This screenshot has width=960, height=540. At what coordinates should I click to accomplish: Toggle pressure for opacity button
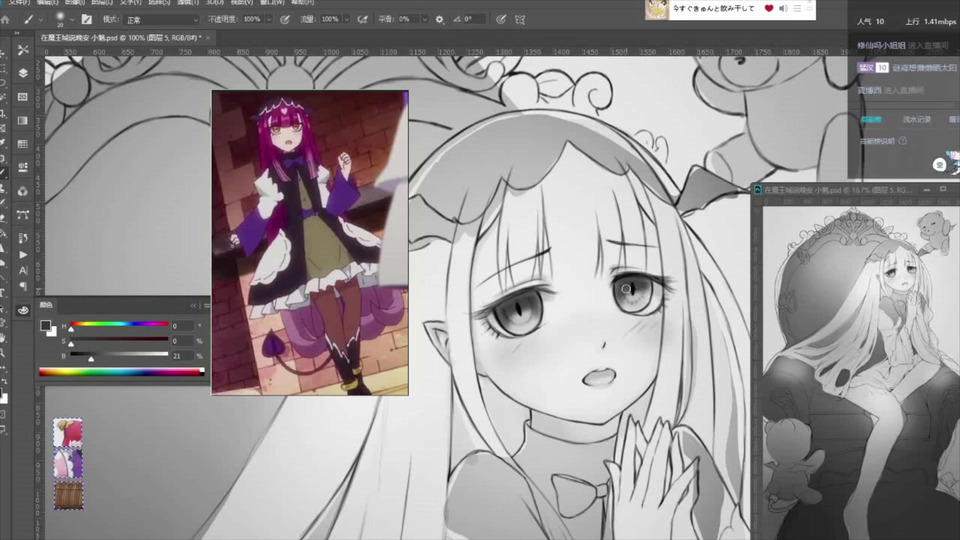pos(285,20)
